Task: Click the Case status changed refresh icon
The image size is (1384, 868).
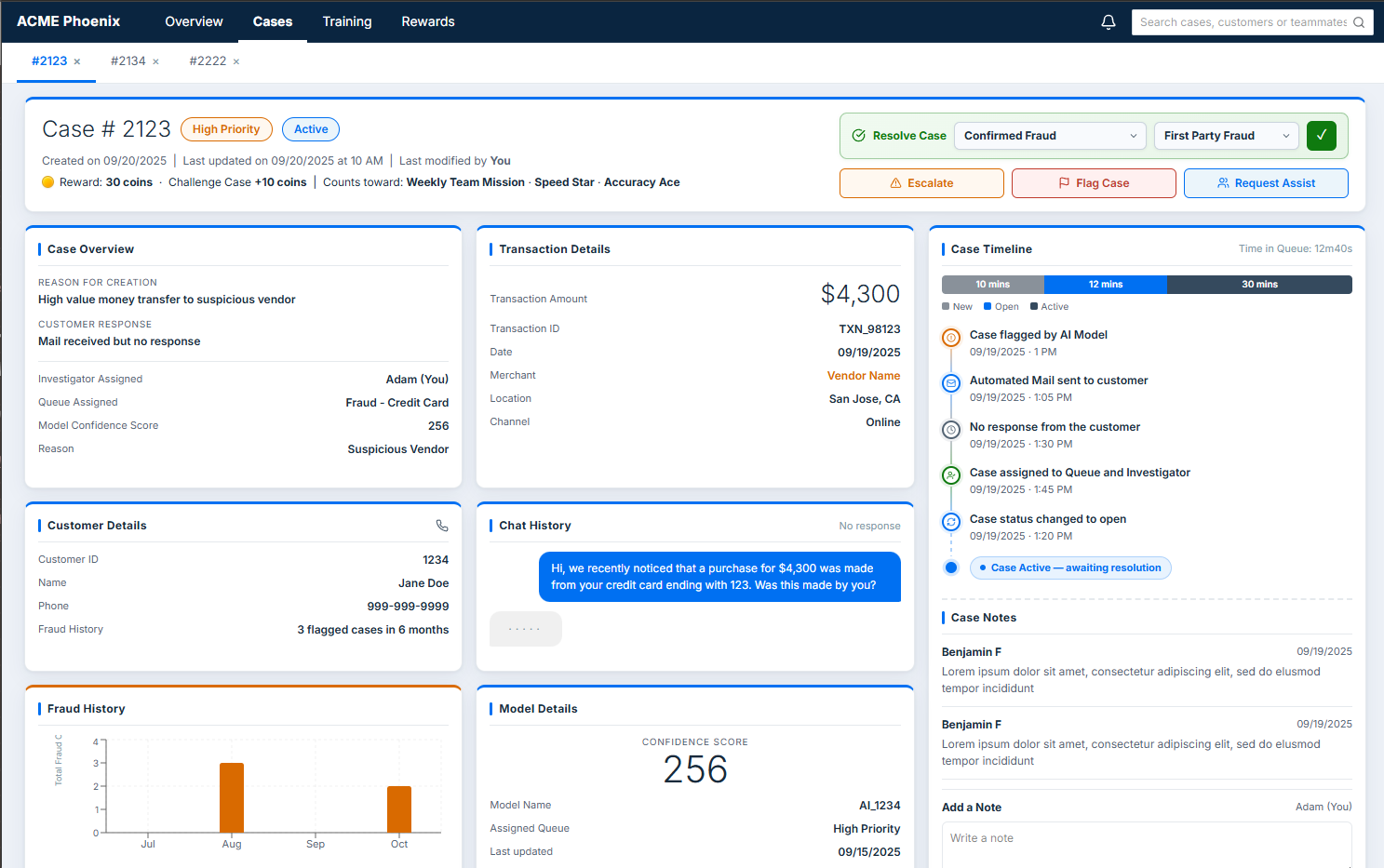Action: click(x=951, y=522)
